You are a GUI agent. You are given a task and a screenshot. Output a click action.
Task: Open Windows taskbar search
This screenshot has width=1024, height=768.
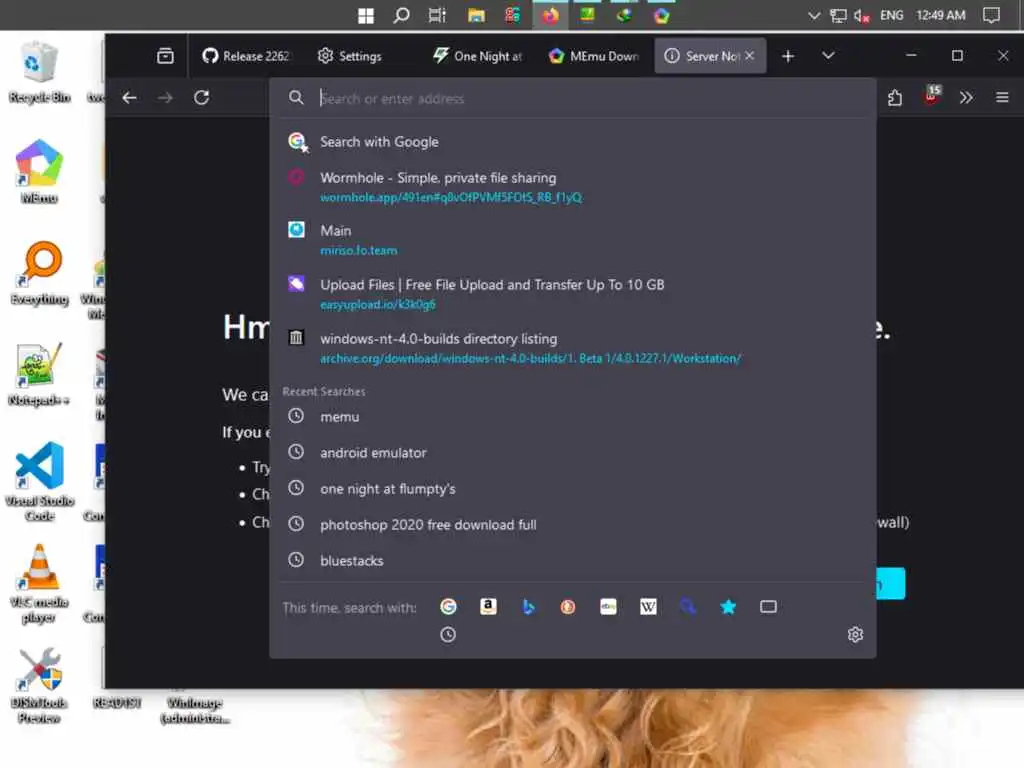402,16
